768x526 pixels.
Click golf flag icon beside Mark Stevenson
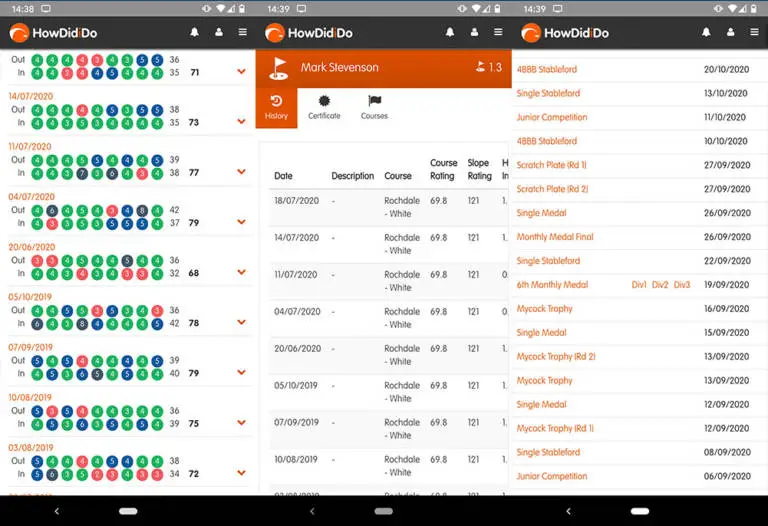279,68
